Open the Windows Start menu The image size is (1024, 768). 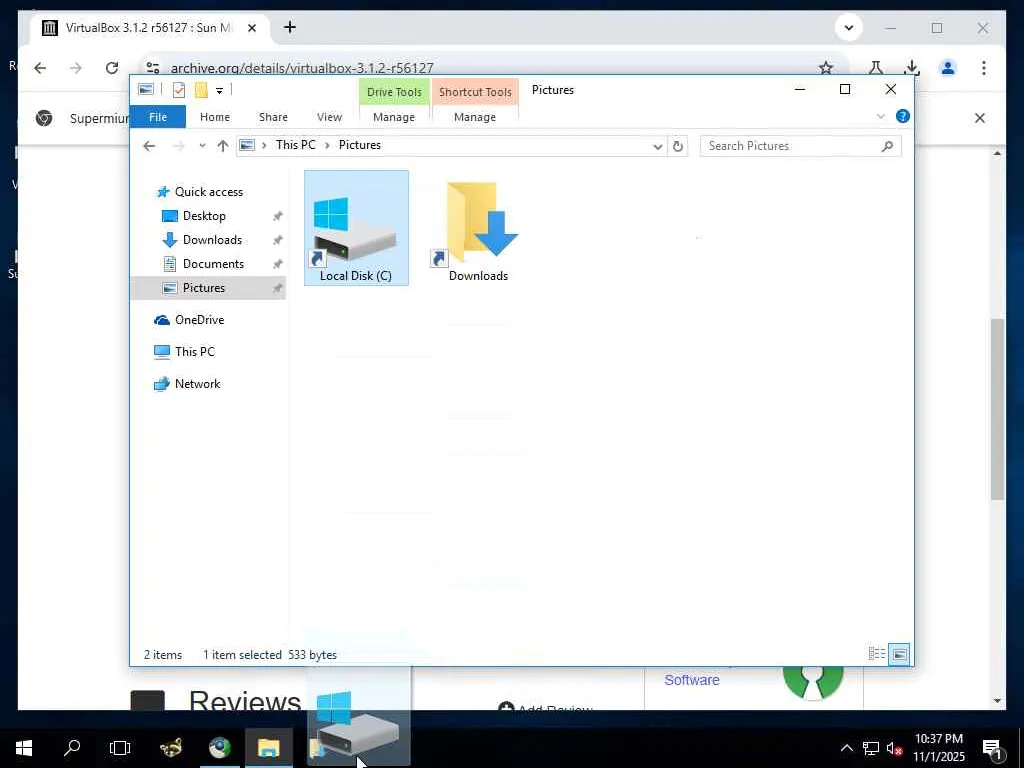click(24, 748)
